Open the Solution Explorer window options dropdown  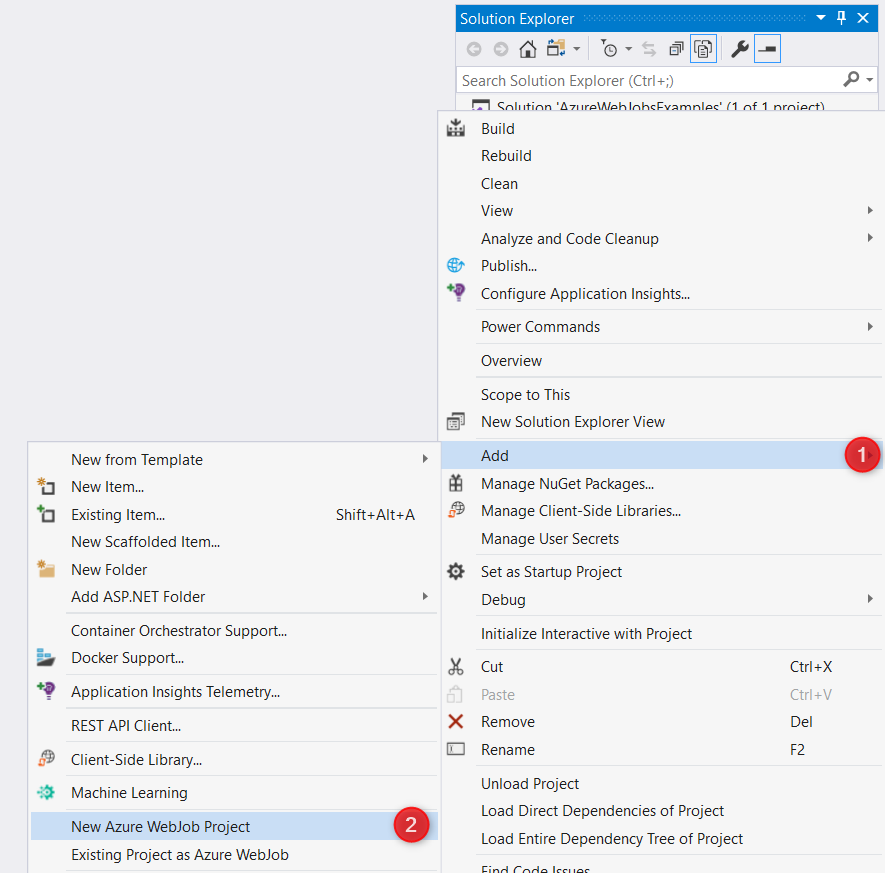click(821, 18)
